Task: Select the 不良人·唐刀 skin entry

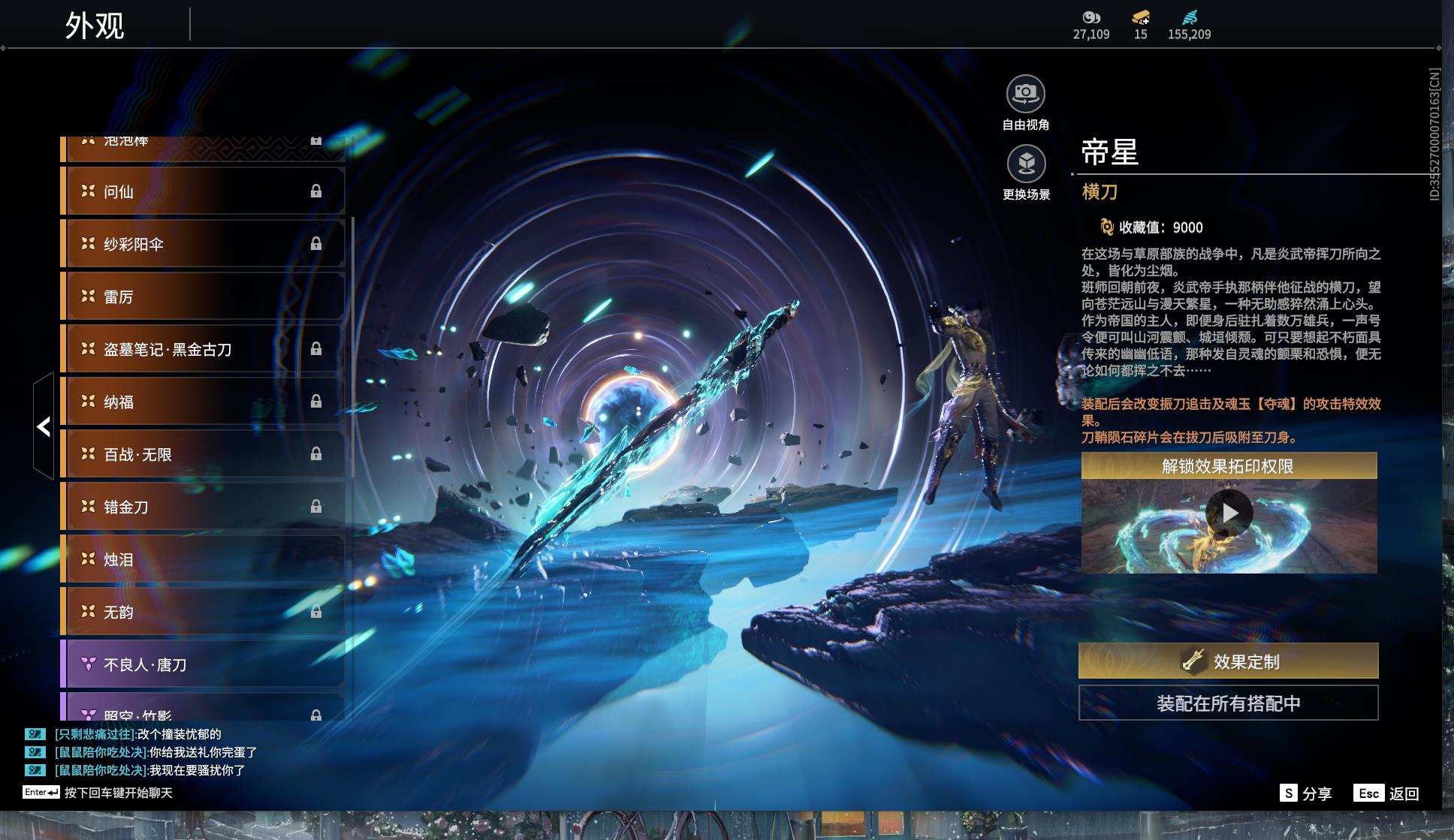Action: click(x=203, y=664)
